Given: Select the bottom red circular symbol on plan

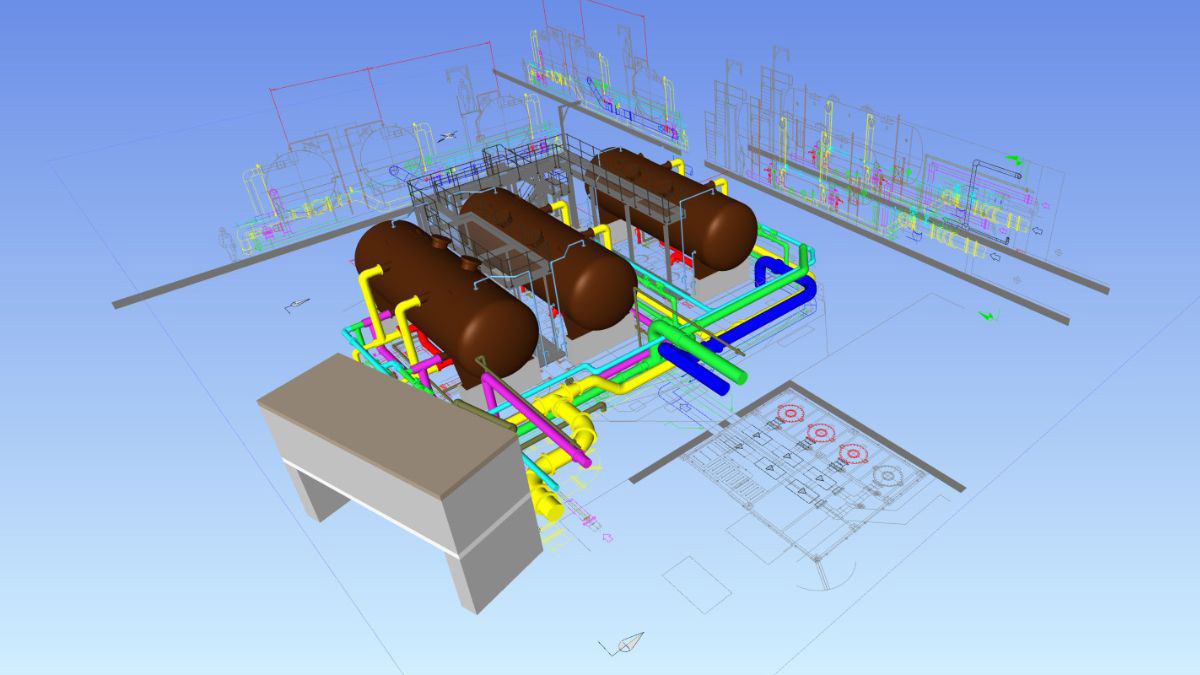Looking at the screenshot, I should point(852,453).
